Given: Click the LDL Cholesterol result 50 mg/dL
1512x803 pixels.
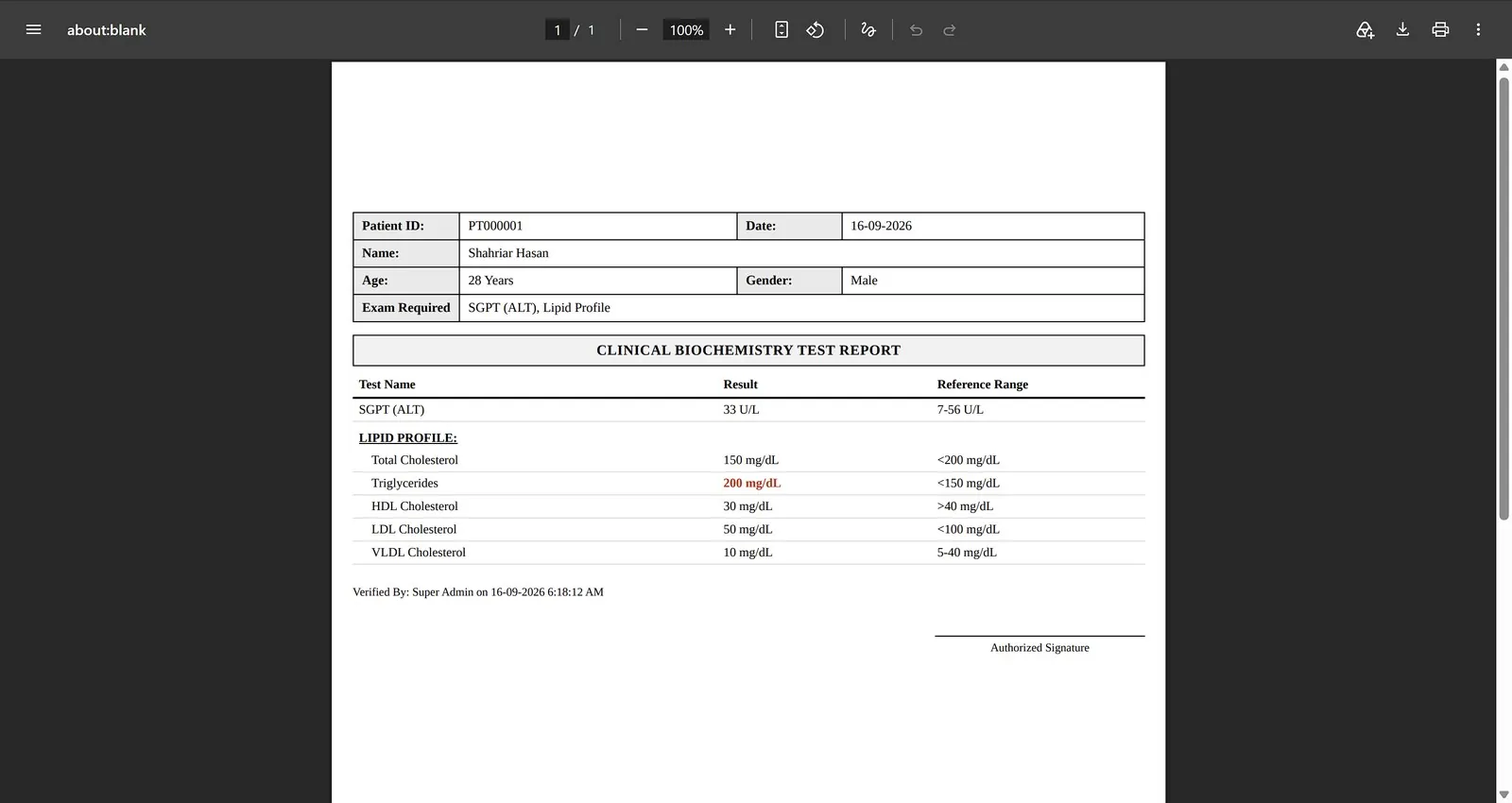Looking at the screenshot, I should 747,529.
